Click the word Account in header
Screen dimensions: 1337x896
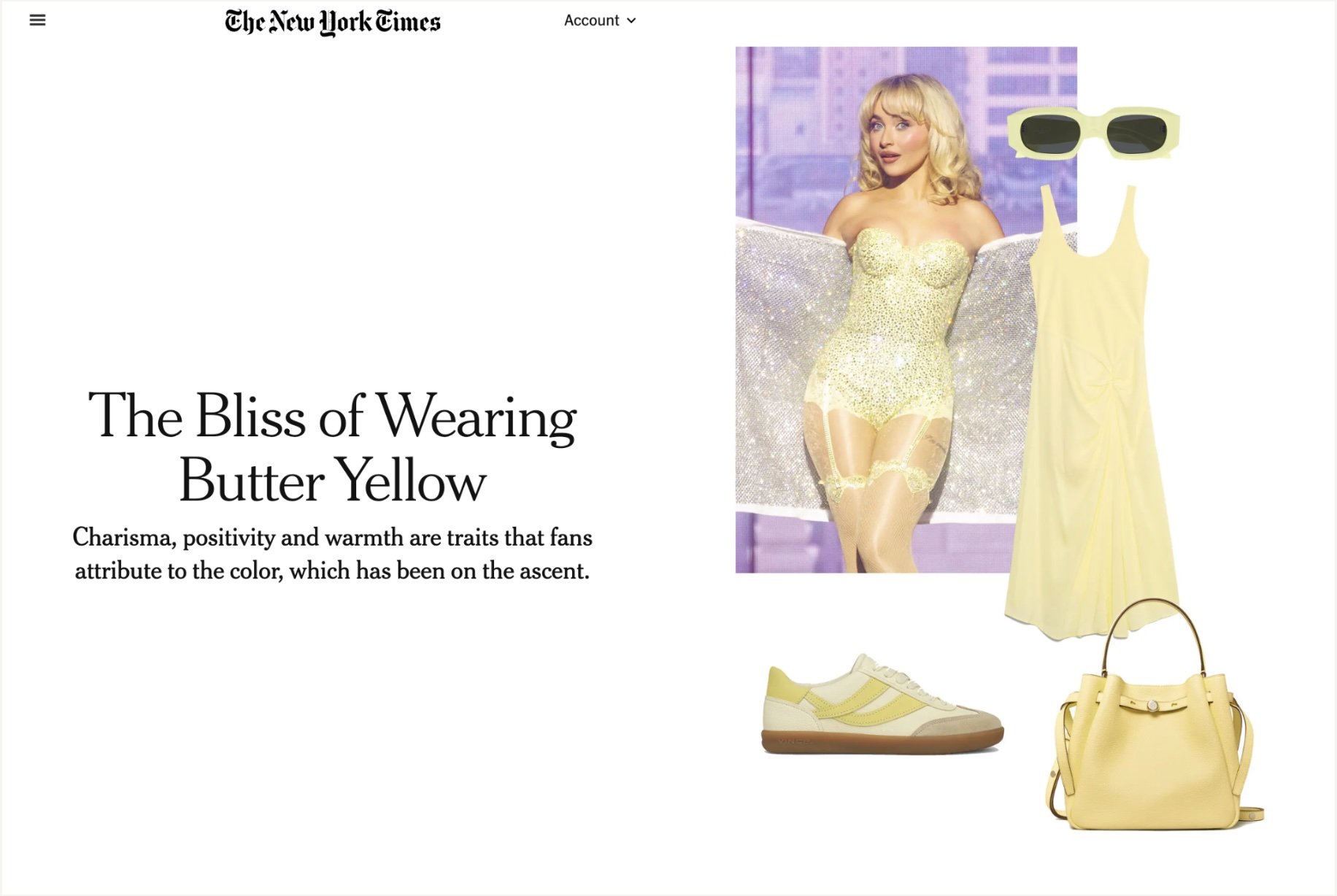pyautogui.click(x=591, y=20)
